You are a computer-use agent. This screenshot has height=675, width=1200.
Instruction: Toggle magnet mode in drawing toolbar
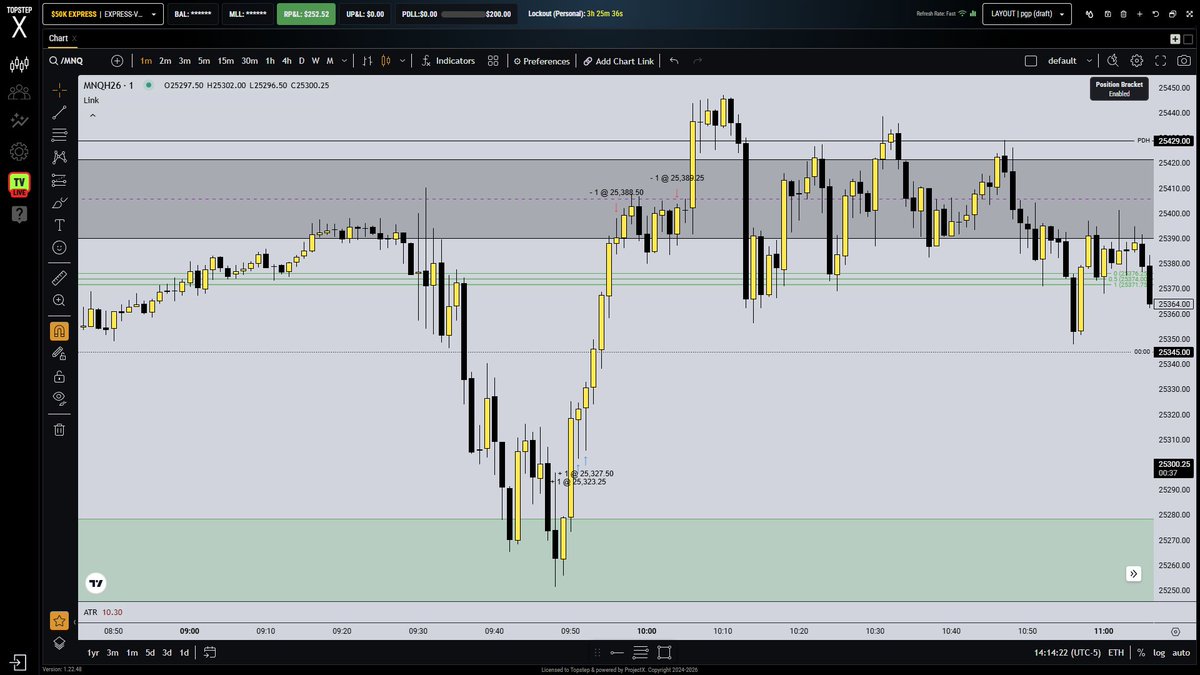coord(59,330)
